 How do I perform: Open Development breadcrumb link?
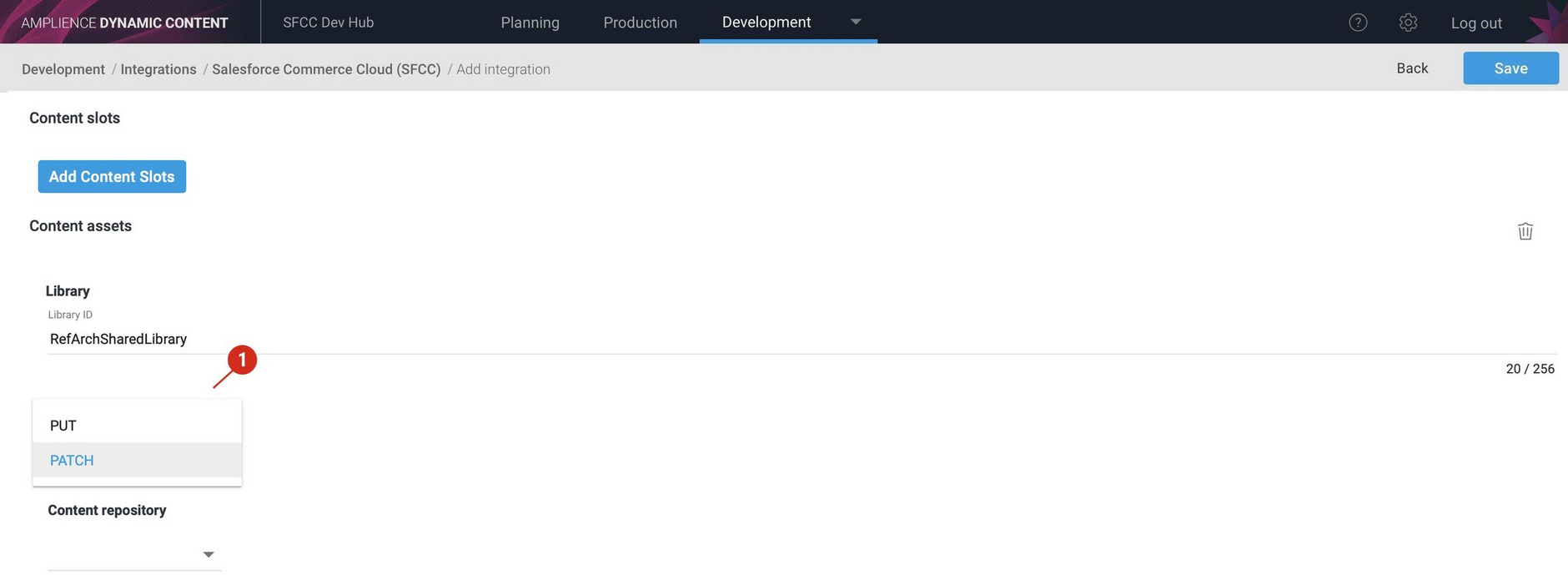coord(63,69)
